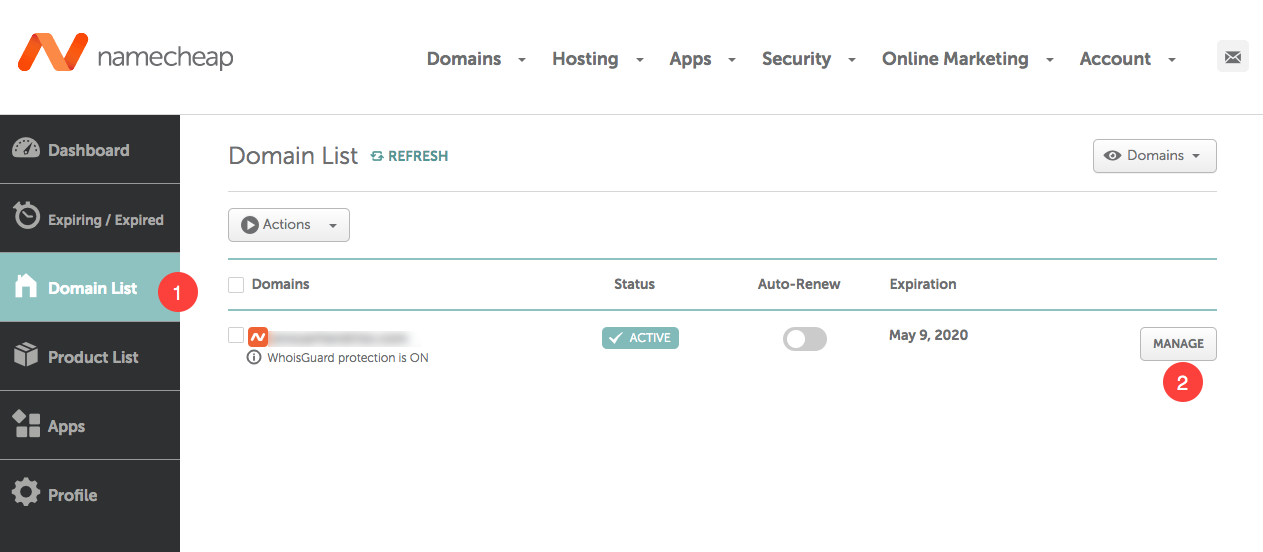Screen dimensions: 1263x552
Task: Click the MANAGE button
Action: click(1178, 344)
